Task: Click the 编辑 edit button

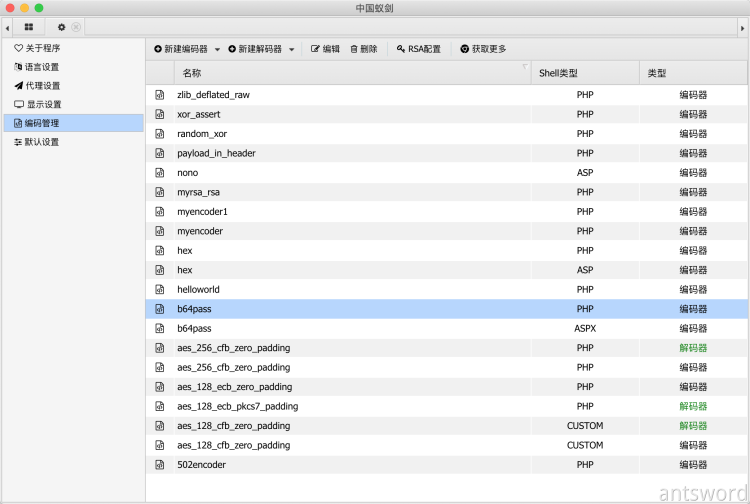Action: pos(325,49)
